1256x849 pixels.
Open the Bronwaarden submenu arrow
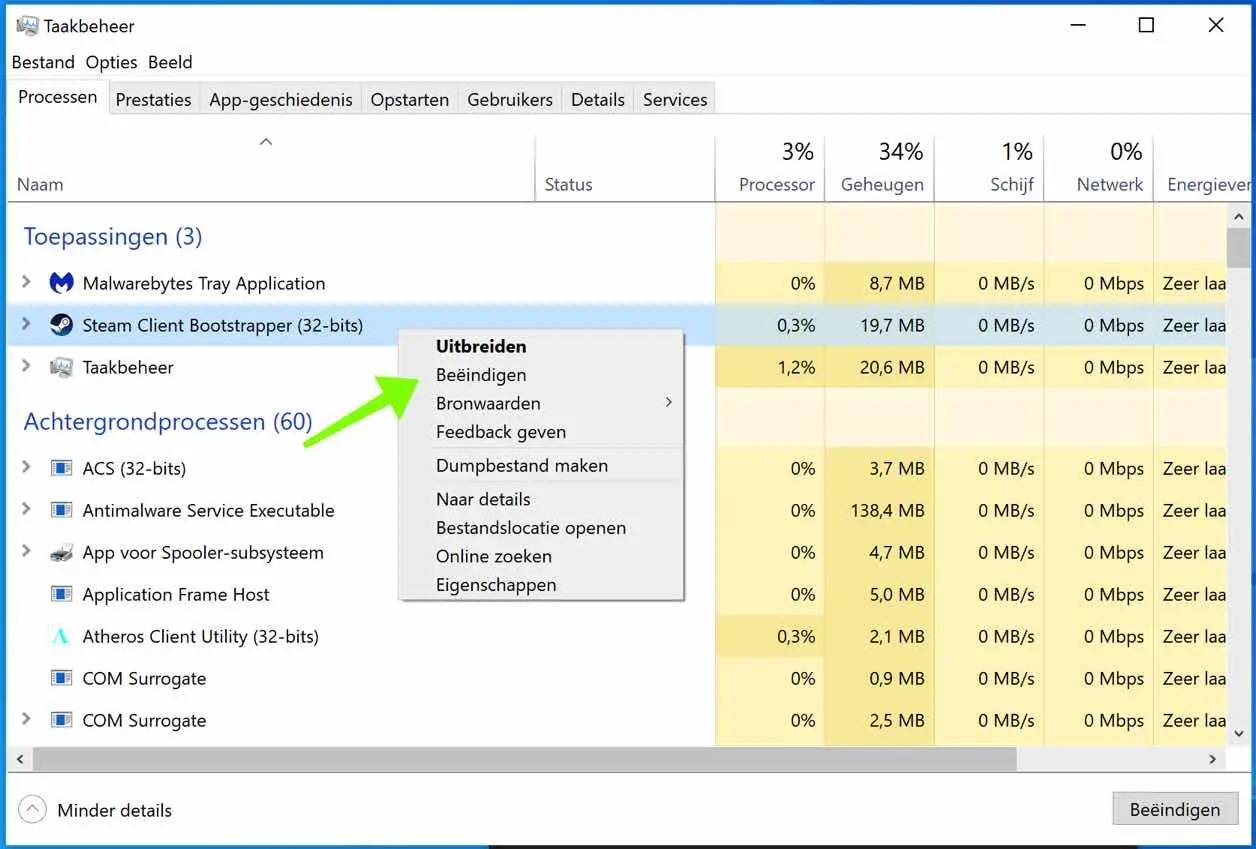click(668, 403)
